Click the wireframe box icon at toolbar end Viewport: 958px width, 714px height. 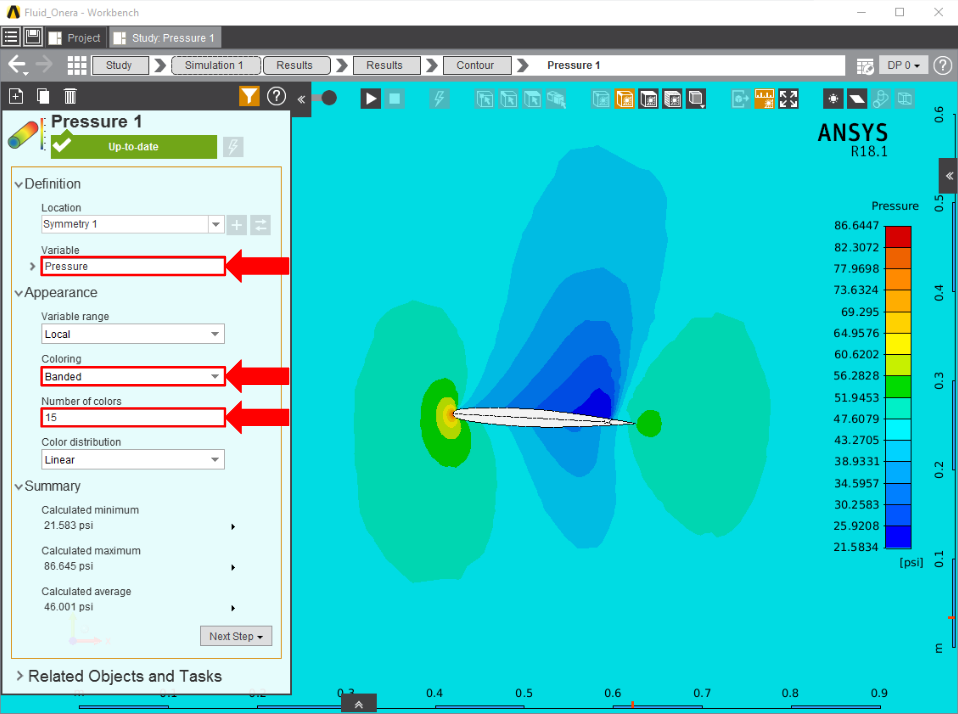click(904, 98)
